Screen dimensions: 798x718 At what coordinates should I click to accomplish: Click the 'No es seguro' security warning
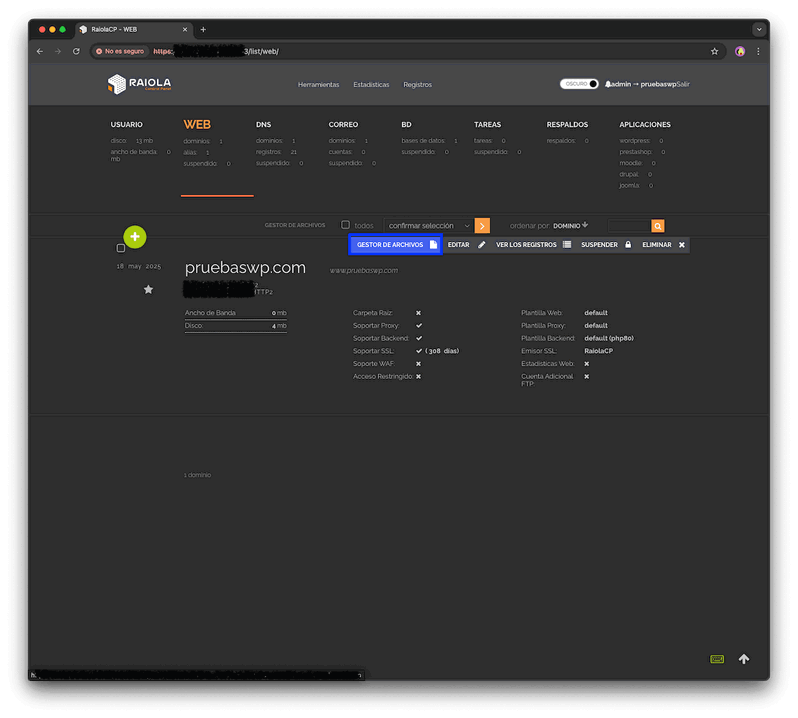click(120, 51)
